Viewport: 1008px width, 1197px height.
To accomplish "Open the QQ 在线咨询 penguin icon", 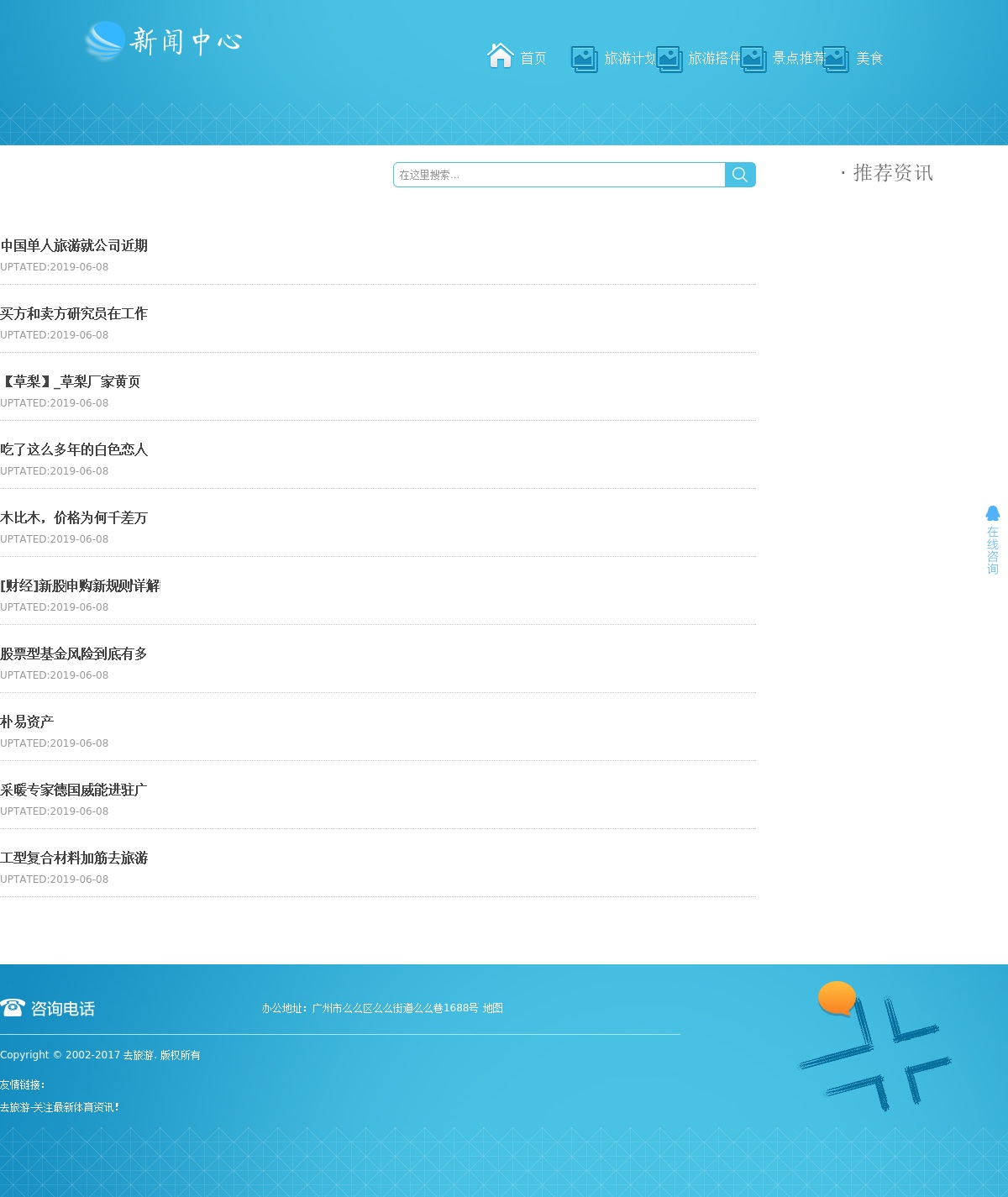I will (x=992, y=513).
